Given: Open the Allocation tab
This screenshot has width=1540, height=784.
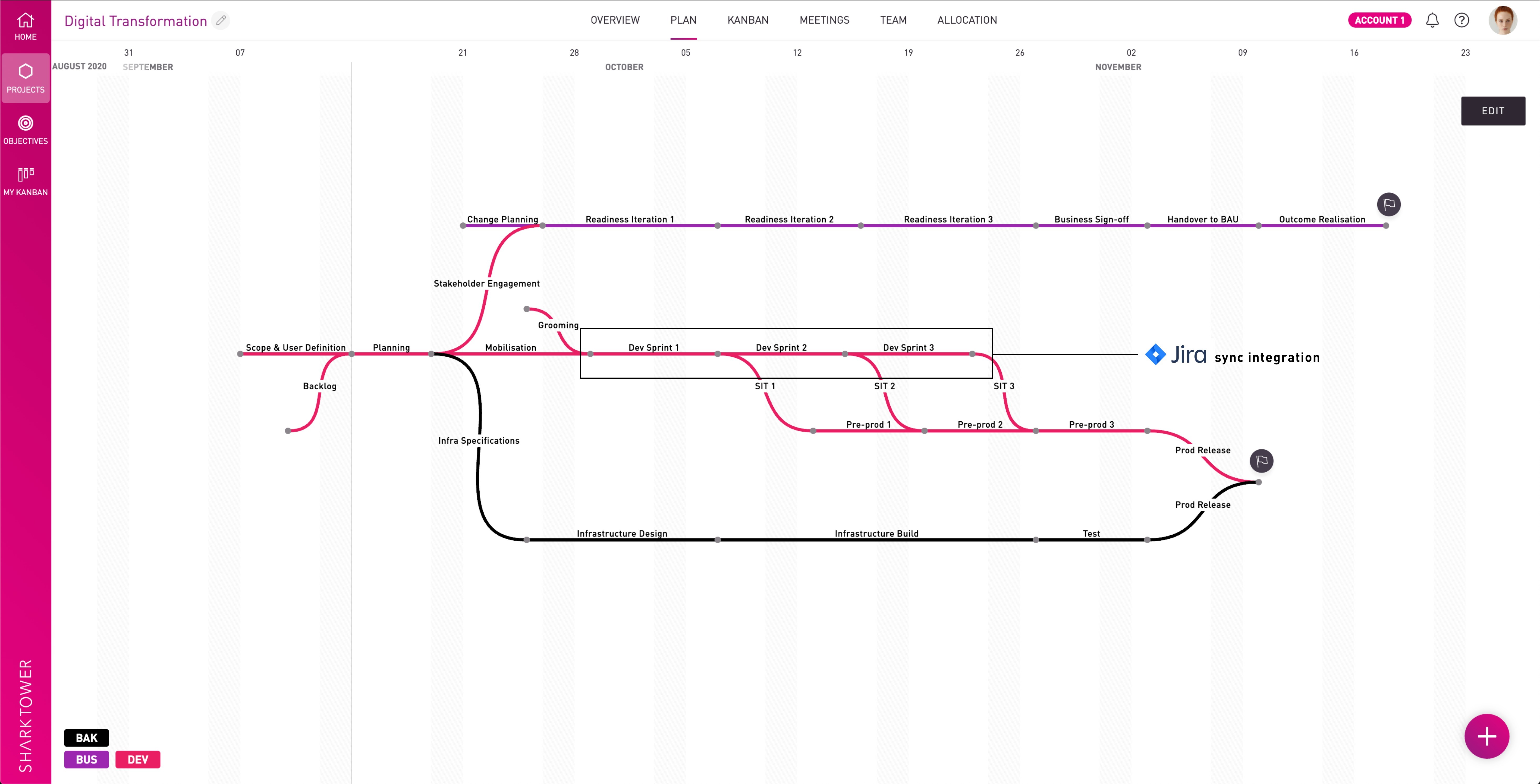Looking at the screenshot, I should (967, 20).
